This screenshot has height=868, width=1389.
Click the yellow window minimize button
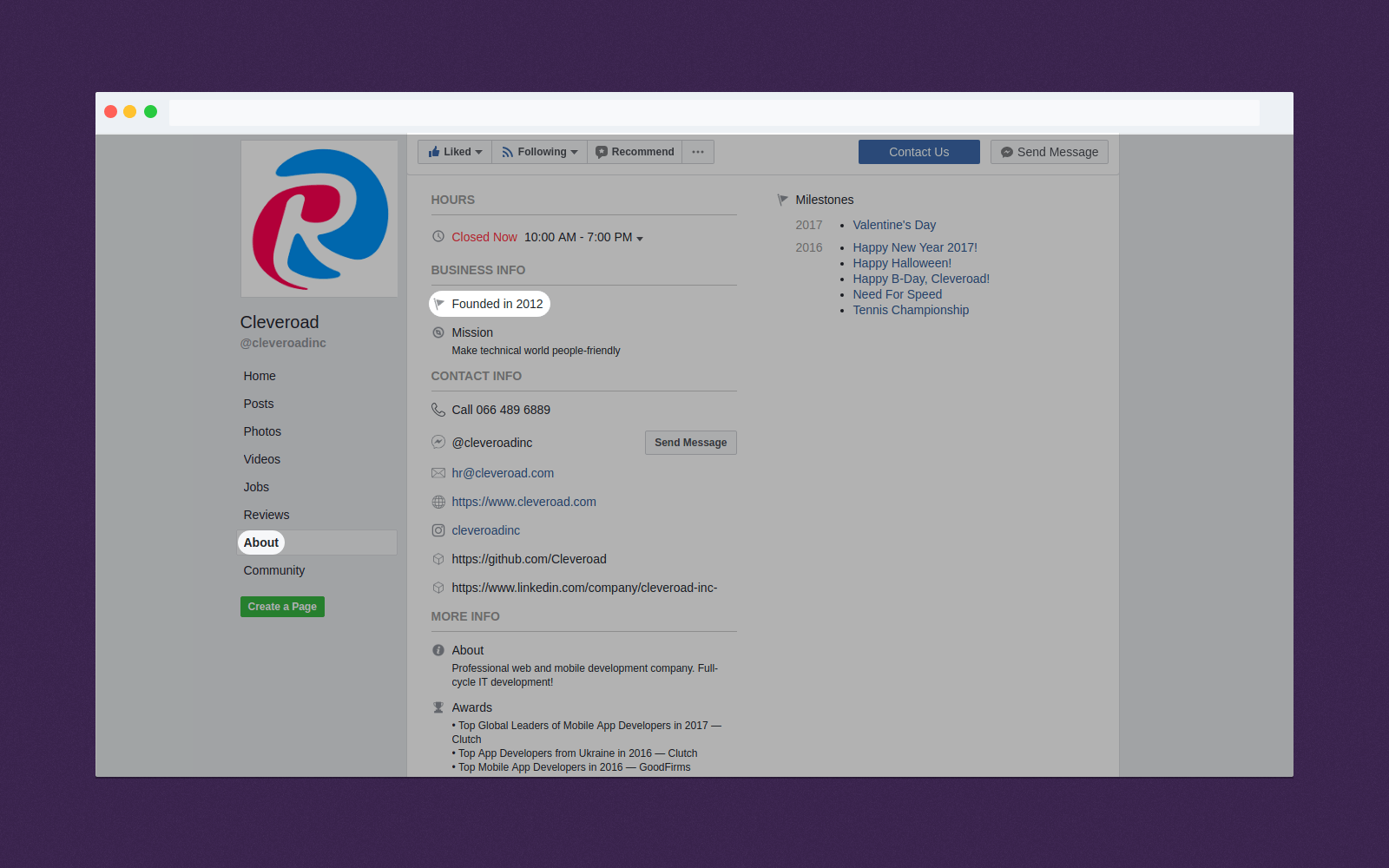coord(130,112)
